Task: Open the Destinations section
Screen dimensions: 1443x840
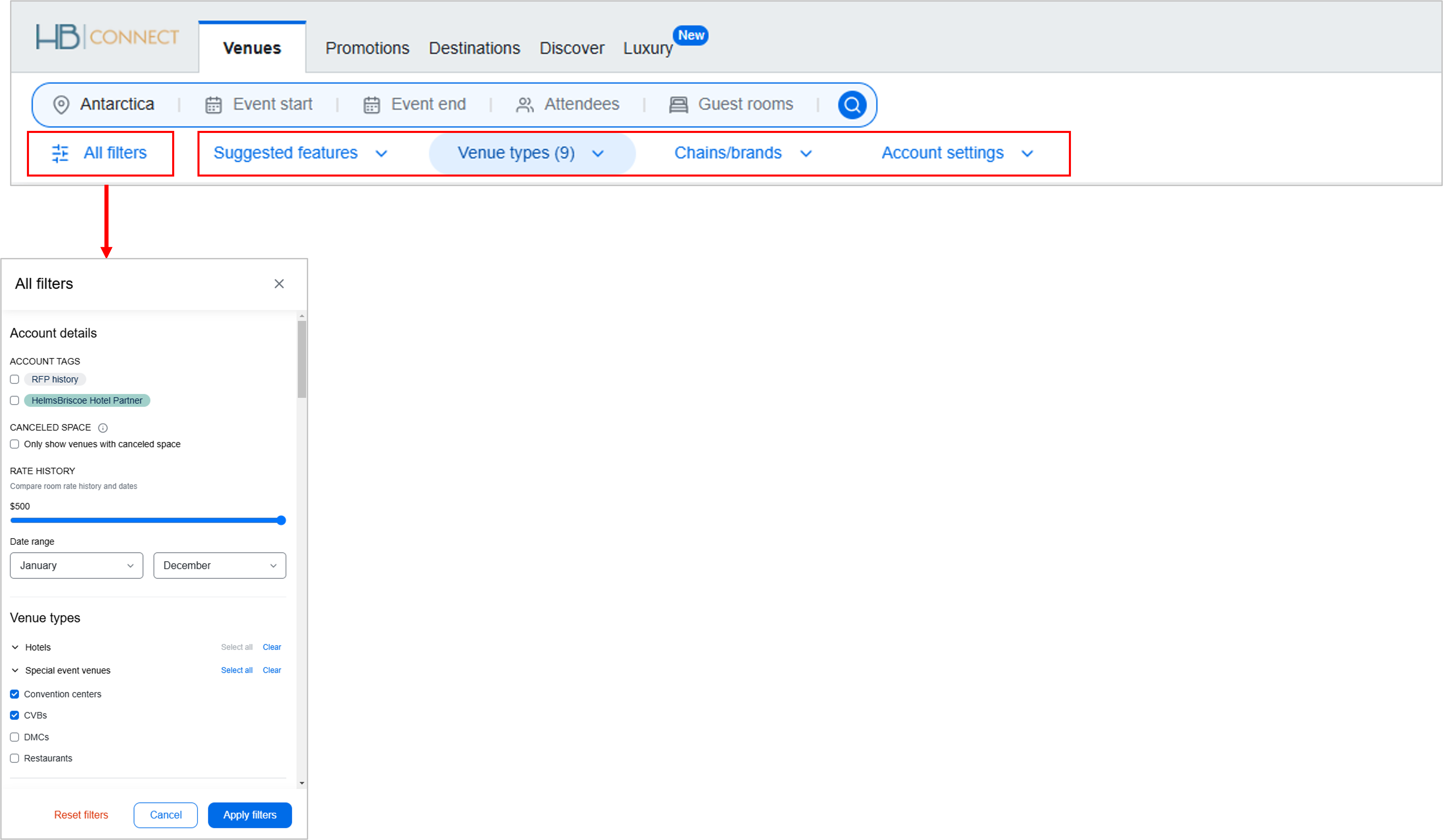Action: pyautogui.click(x=474, y=48)
